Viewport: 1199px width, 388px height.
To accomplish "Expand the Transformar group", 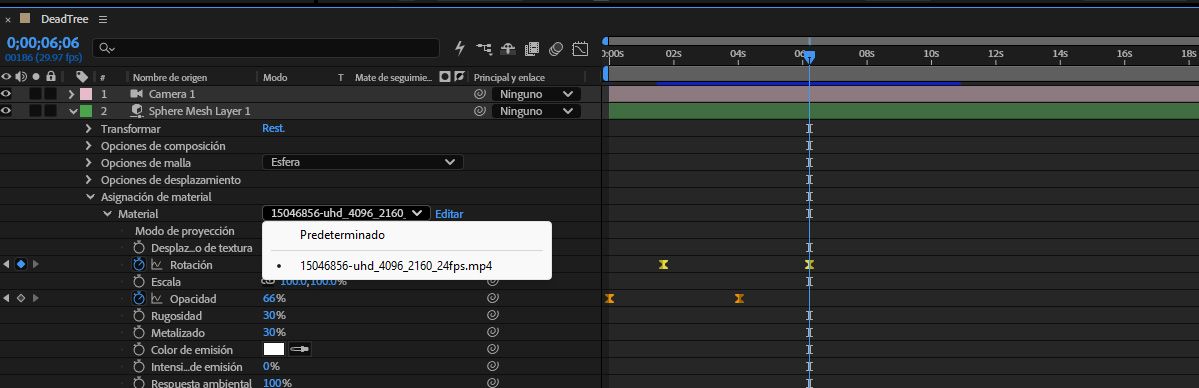I will point(89,129).
